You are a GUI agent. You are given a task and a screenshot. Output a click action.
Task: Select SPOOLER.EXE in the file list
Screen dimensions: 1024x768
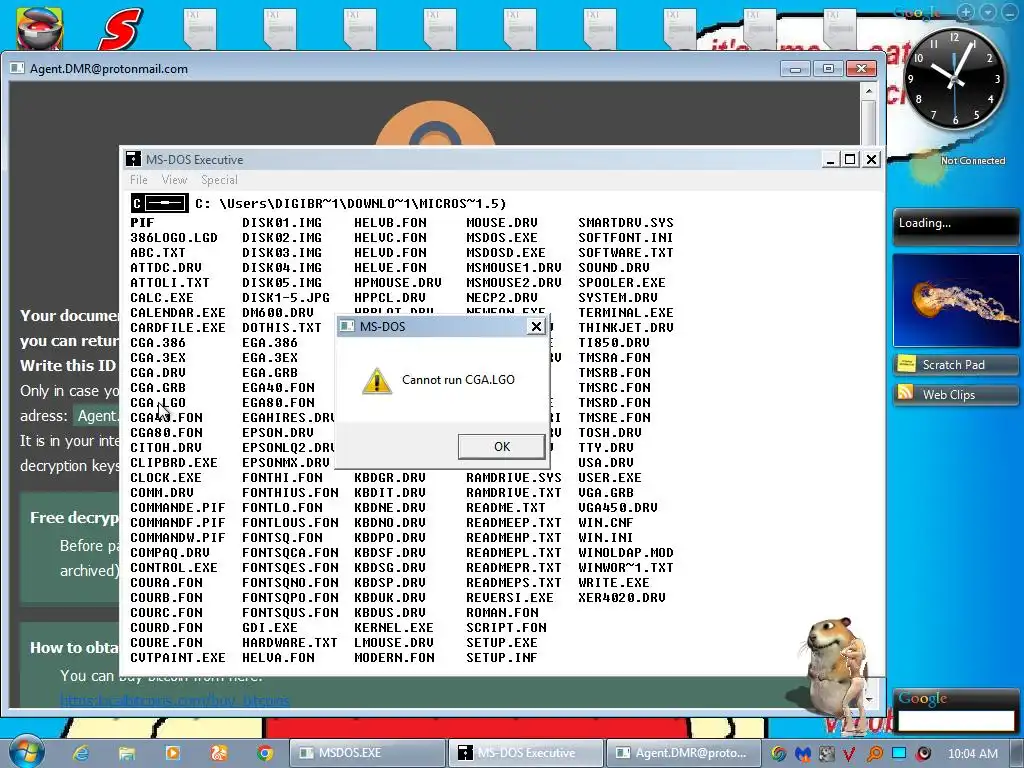pos(622,283)
